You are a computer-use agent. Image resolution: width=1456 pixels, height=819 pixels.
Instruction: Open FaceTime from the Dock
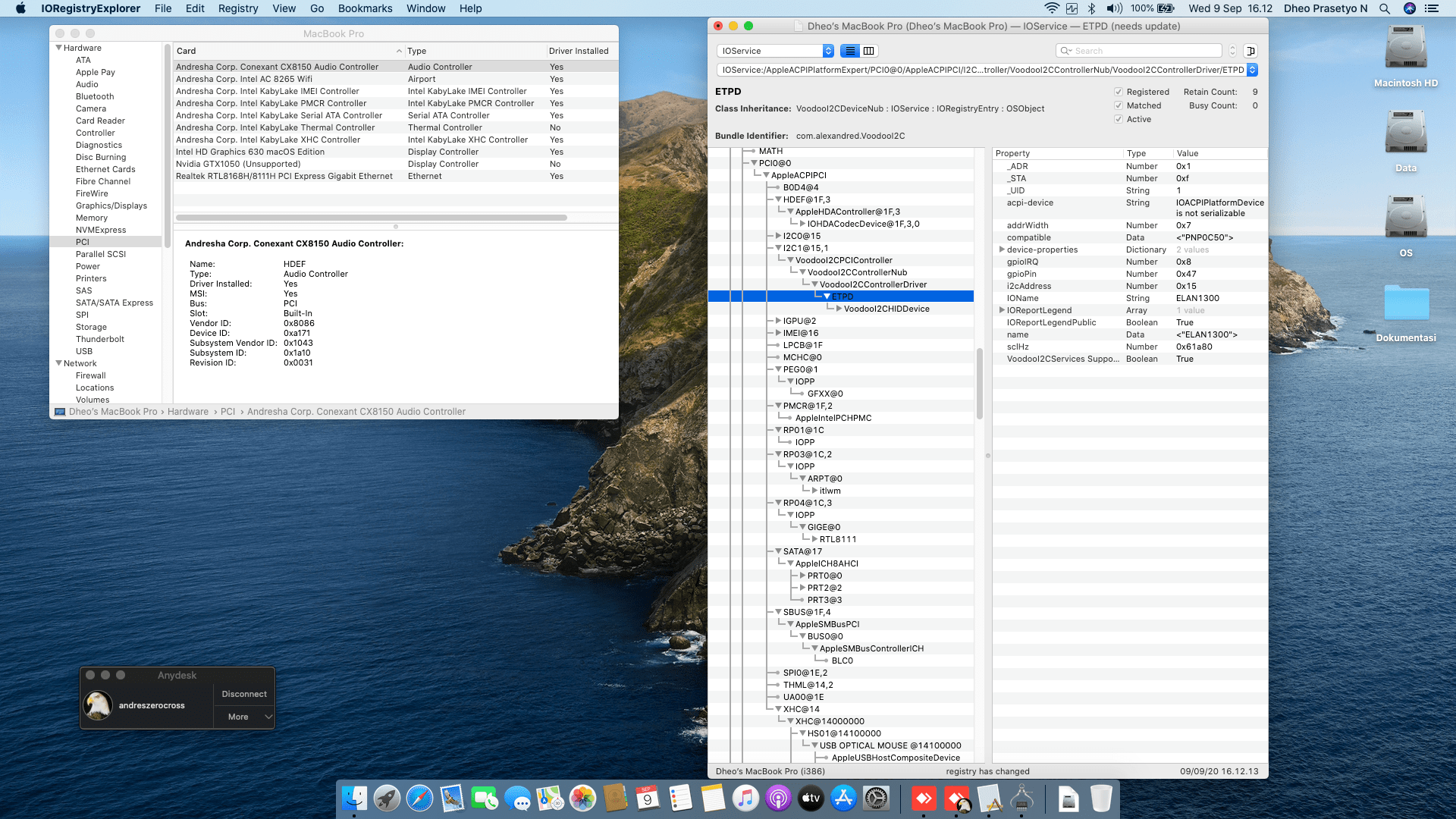click(485, 798)
